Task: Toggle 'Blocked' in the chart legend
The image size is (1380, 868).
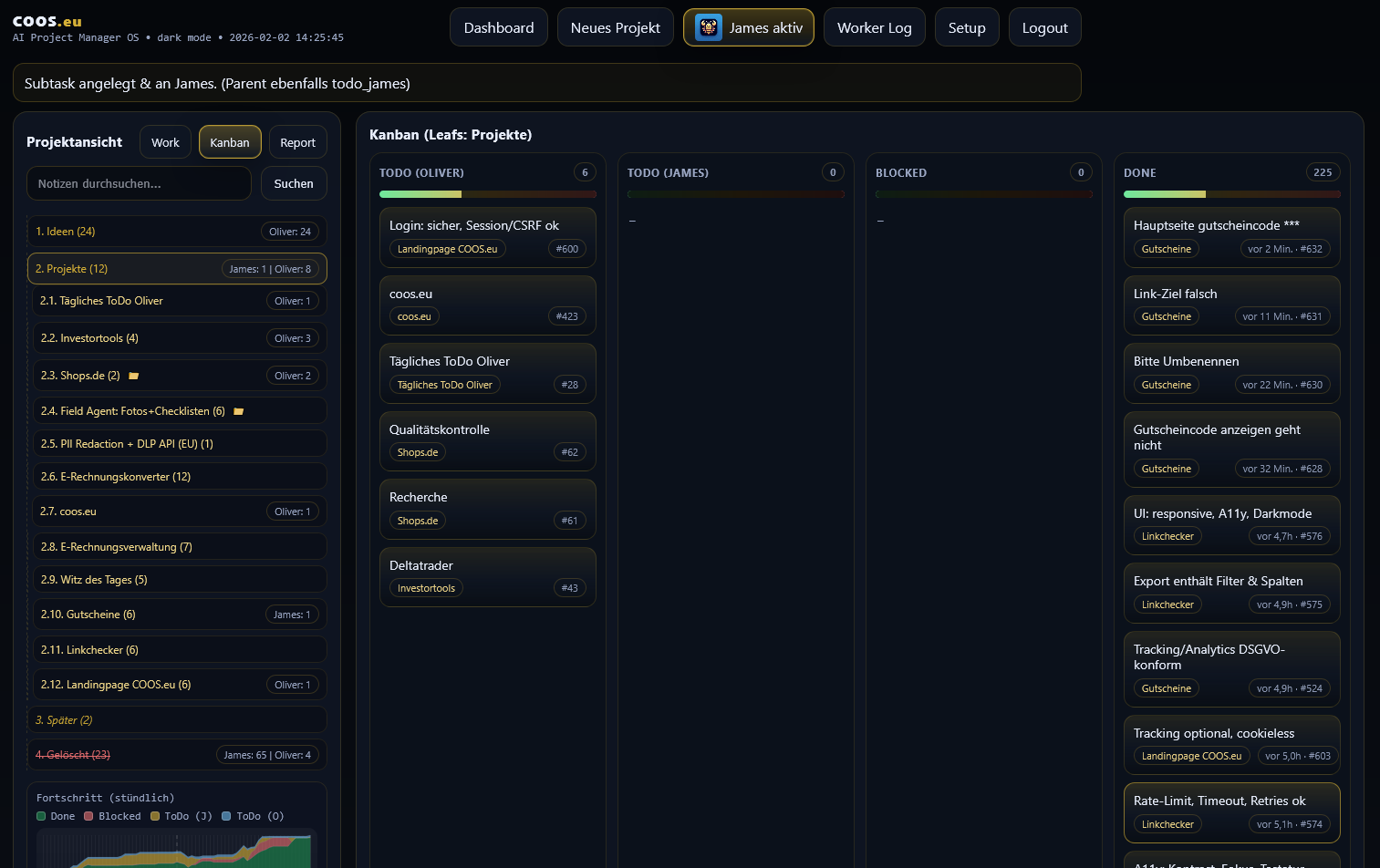Action: (x=113, y=816)
